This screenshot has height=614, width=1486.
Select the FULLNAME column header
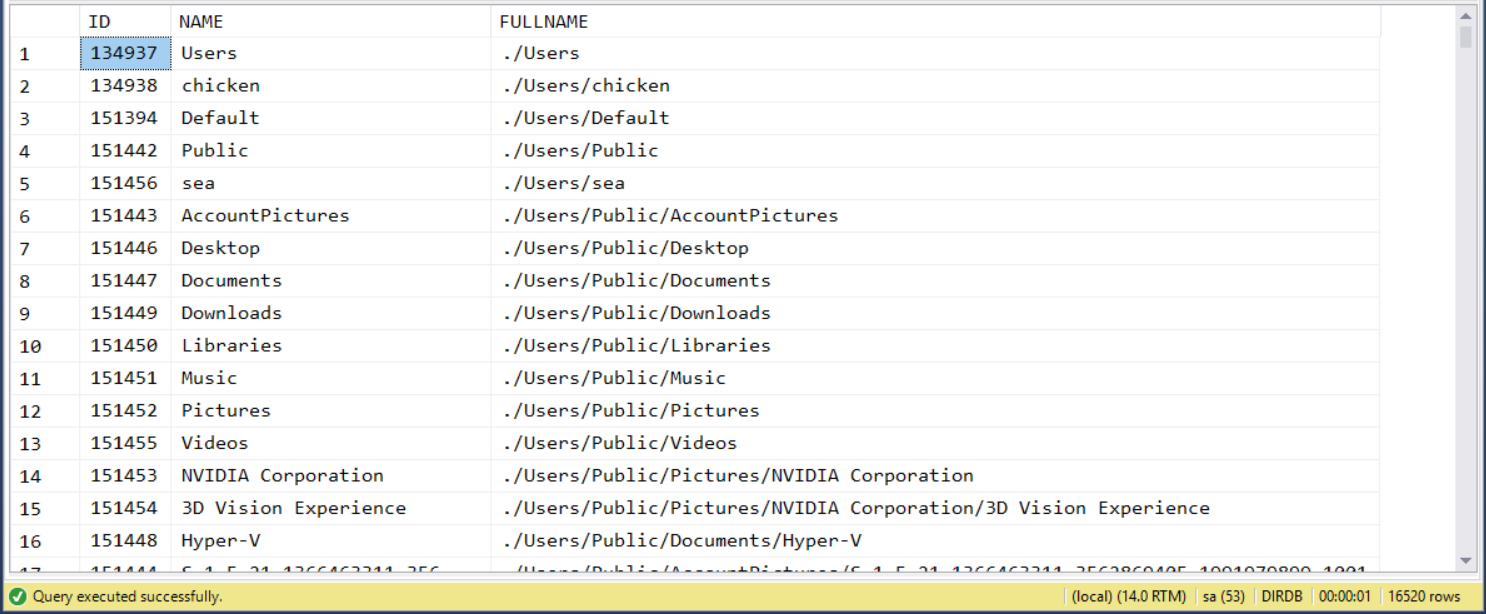point(935,21)
